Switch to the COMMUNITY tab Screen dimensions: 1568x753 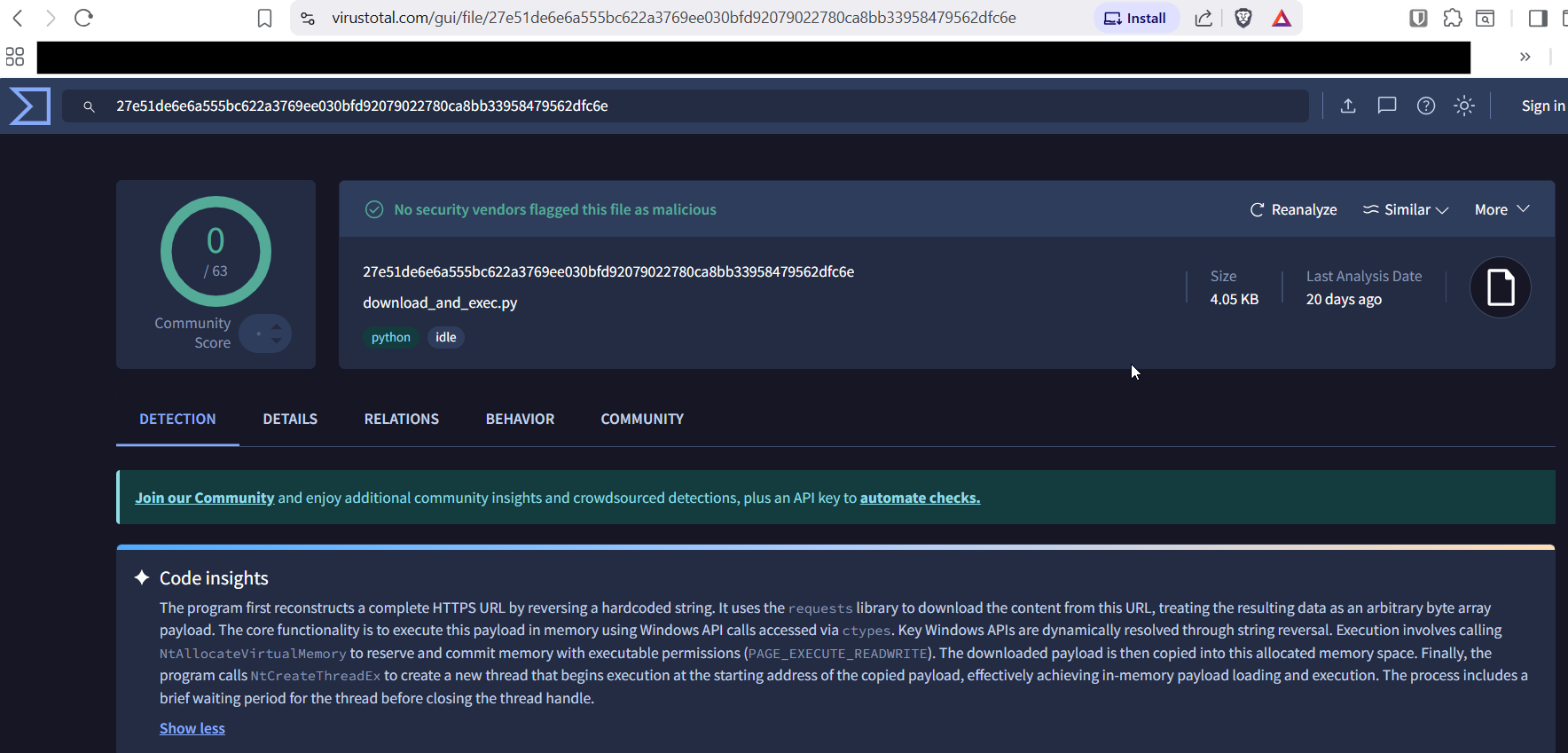pos(642,419)
